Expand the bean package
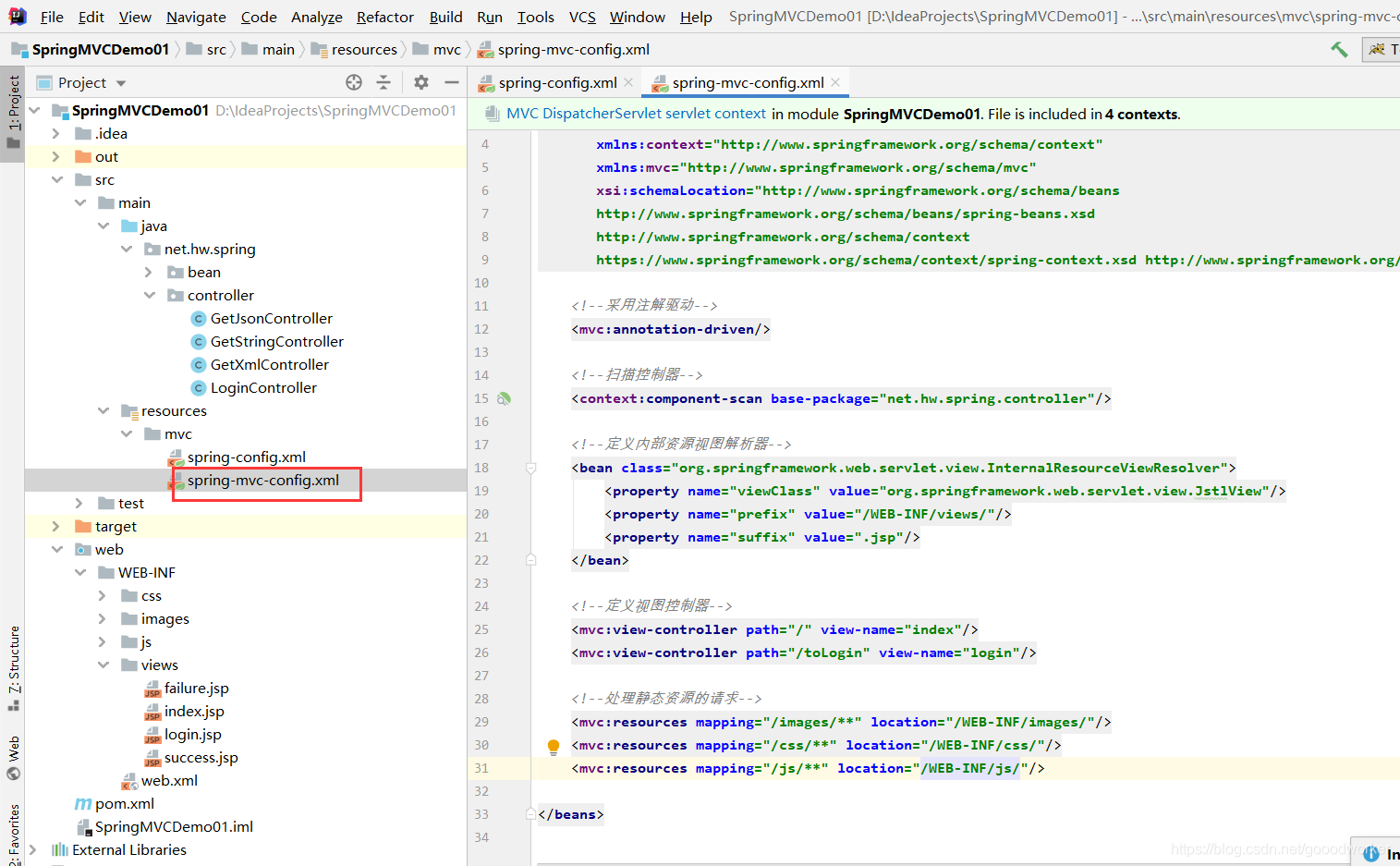The image size is (1400, 866). (149, 273)
